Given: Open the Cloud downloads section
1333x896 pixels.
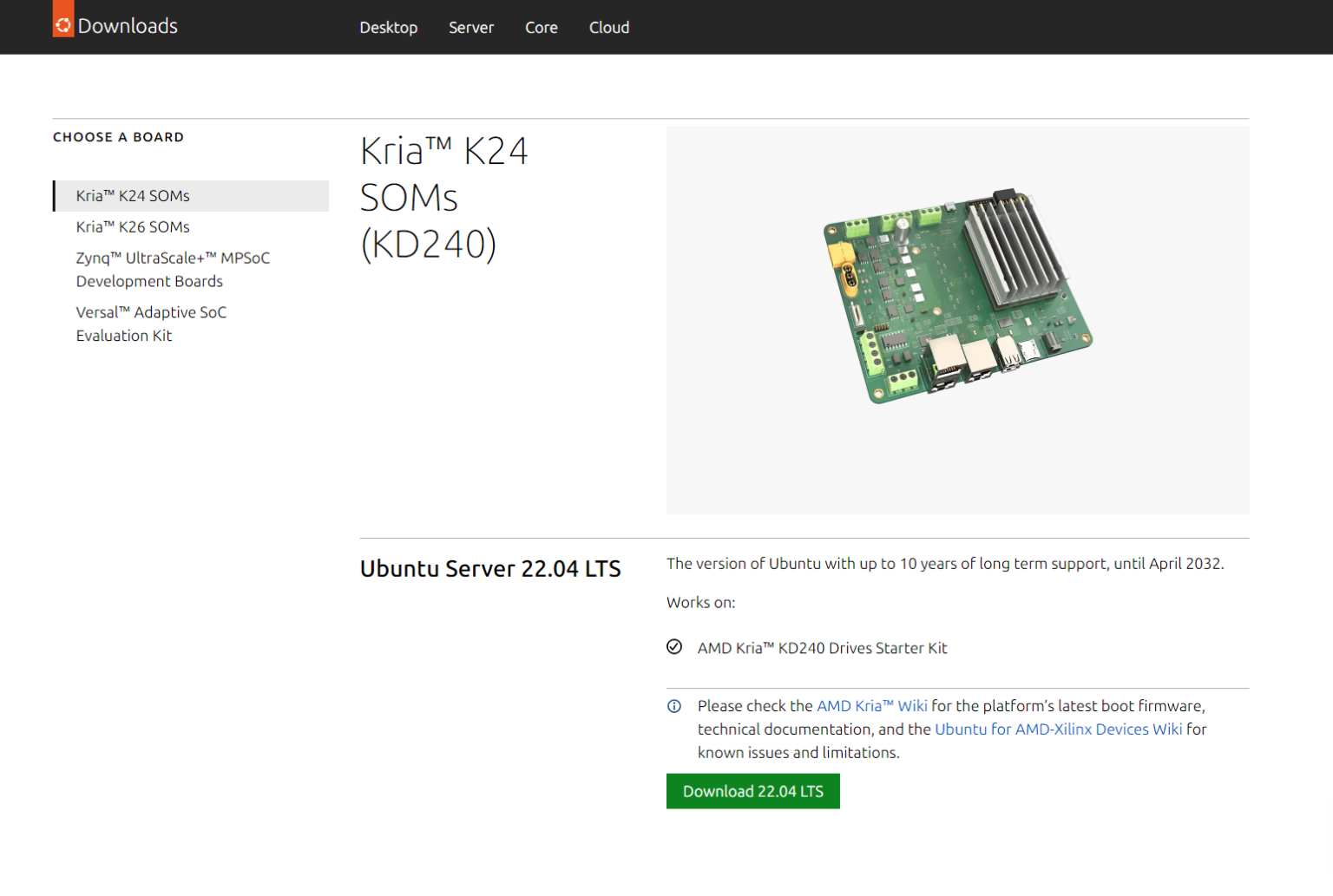Looking at the screenshot, I should point(608,28).
